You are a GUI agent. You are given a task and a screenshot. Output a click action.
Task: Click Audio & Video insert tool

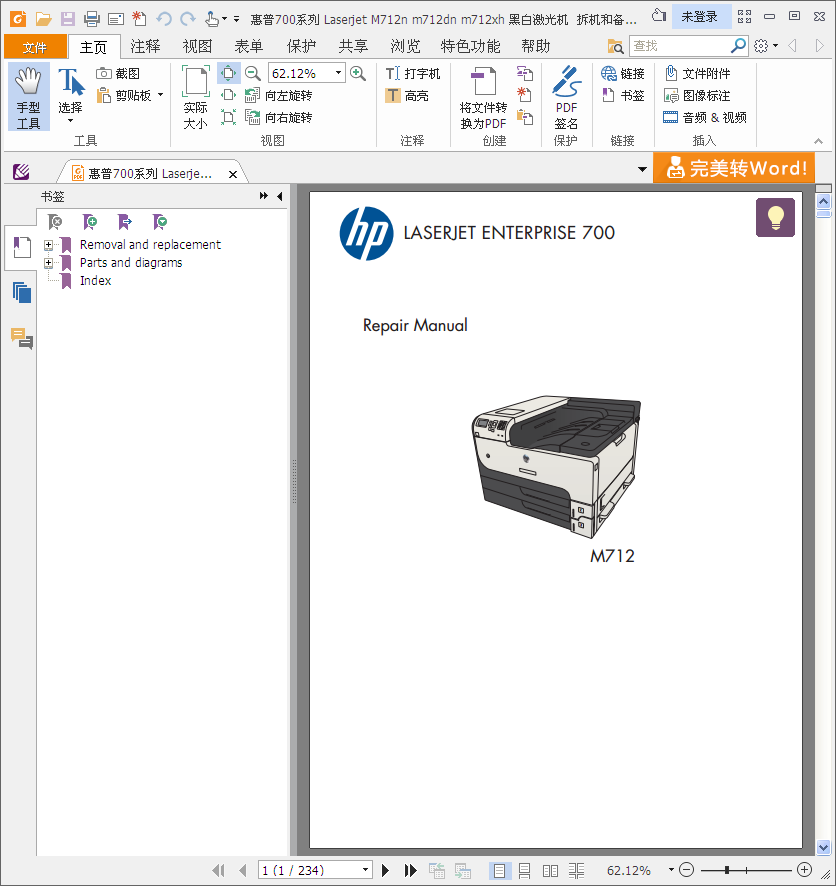click(x=705, y=118)
